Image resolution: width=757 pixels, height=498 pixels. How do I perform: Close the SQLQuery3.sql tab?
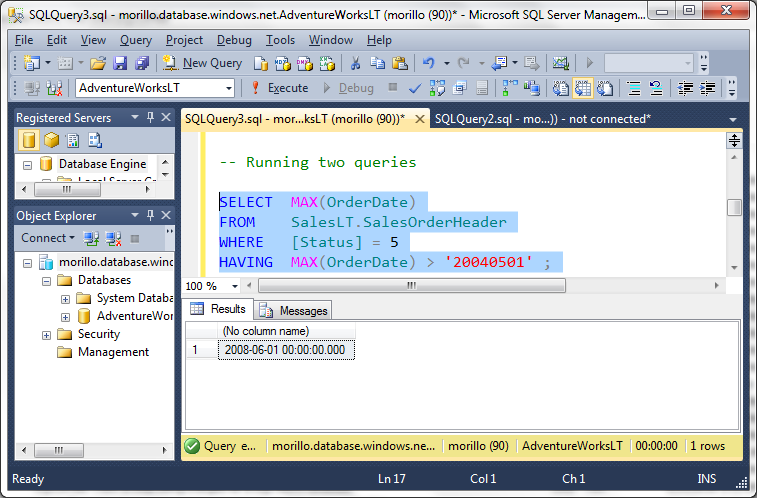tap(420, 119)
